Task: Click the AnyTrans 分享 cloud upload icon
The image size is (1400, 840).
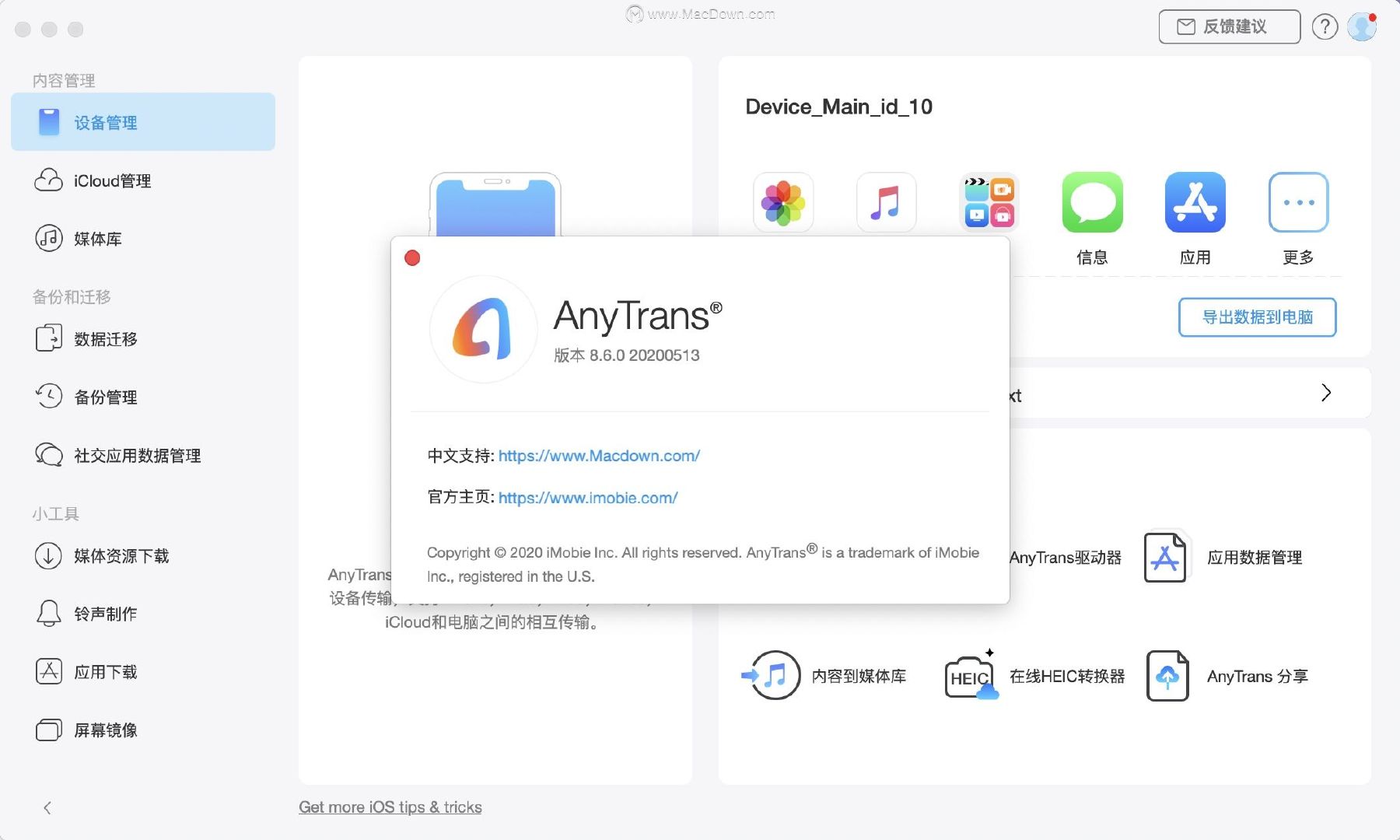Action: [1167, 675]
